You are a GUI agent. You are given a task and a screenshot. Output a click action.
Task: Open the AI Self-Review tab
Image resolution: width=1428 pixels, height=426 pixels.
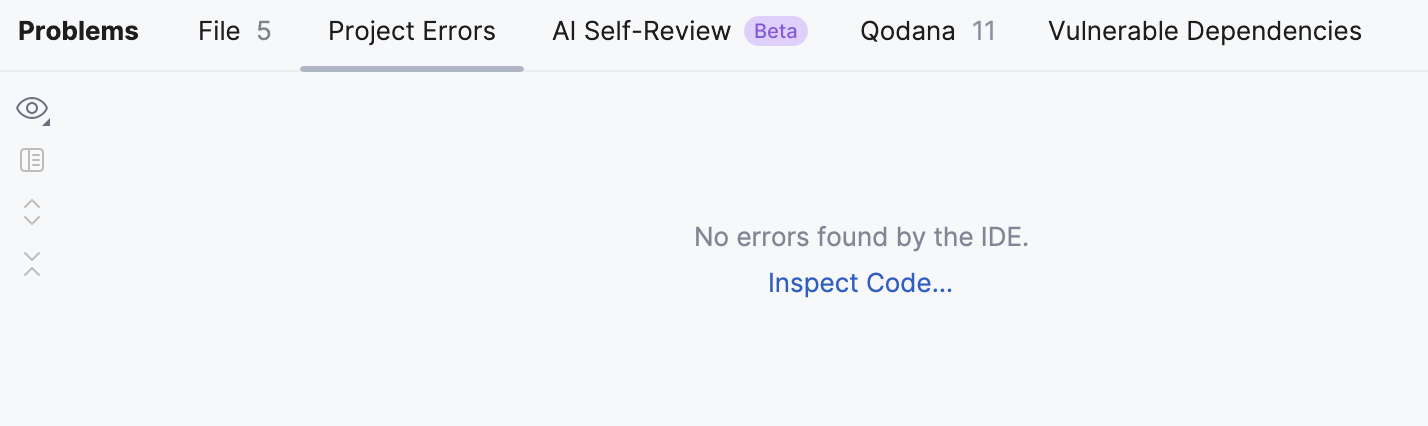point(641,31)
